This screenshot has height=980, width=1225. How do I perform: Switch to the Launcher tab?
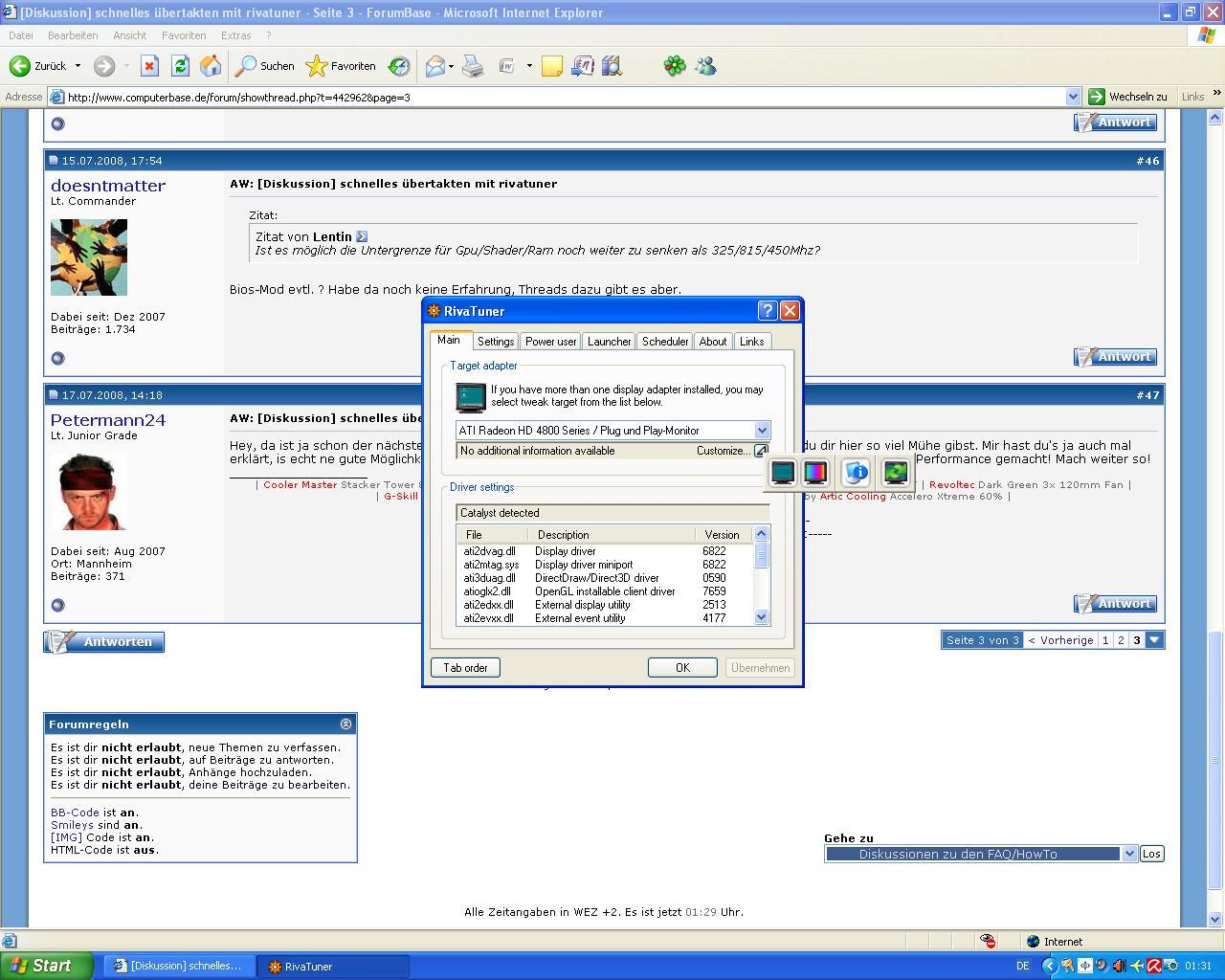(x=609, y=342)
